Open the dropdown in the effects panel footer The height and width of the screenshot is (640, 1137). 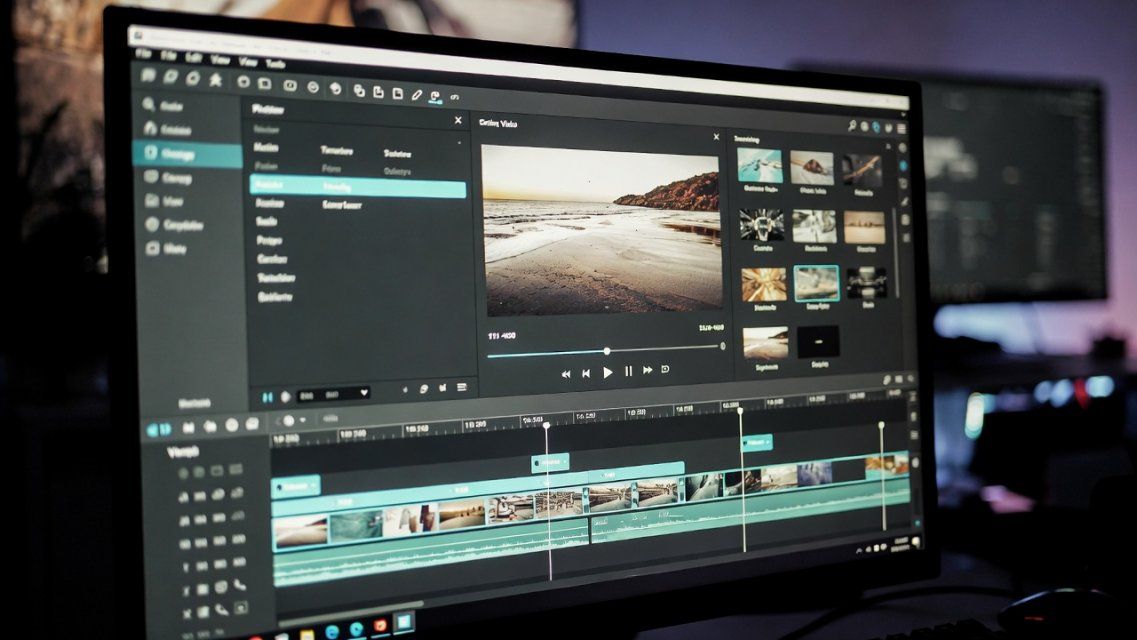click(363, 393)
